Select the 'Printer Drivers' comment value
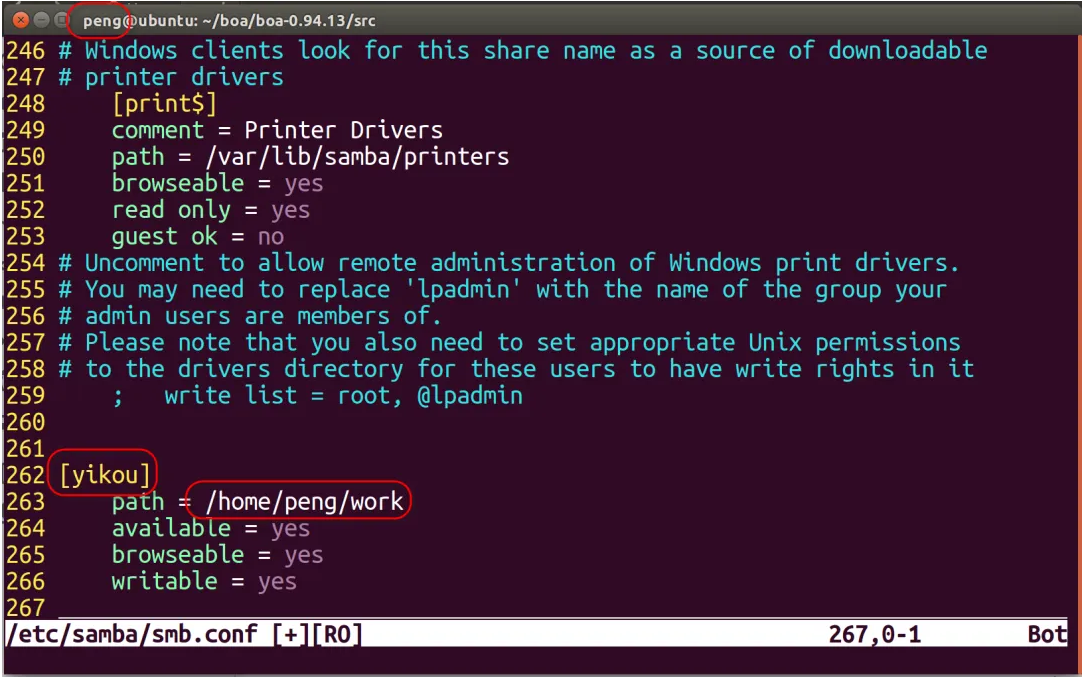1086x677 pixels. point(343,130)
